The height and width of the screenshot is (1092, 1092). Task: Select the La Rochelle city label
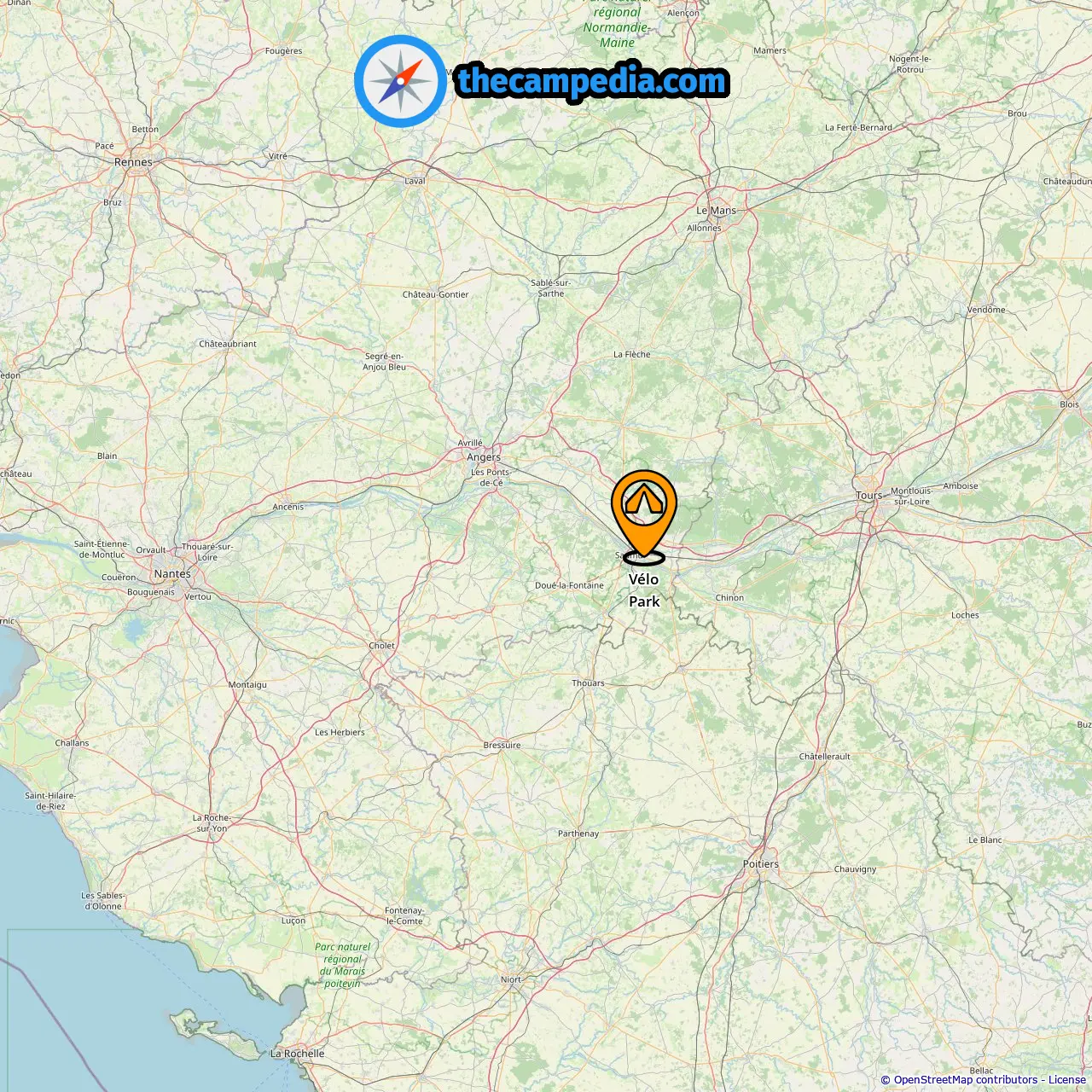[x=298, y=1054]
